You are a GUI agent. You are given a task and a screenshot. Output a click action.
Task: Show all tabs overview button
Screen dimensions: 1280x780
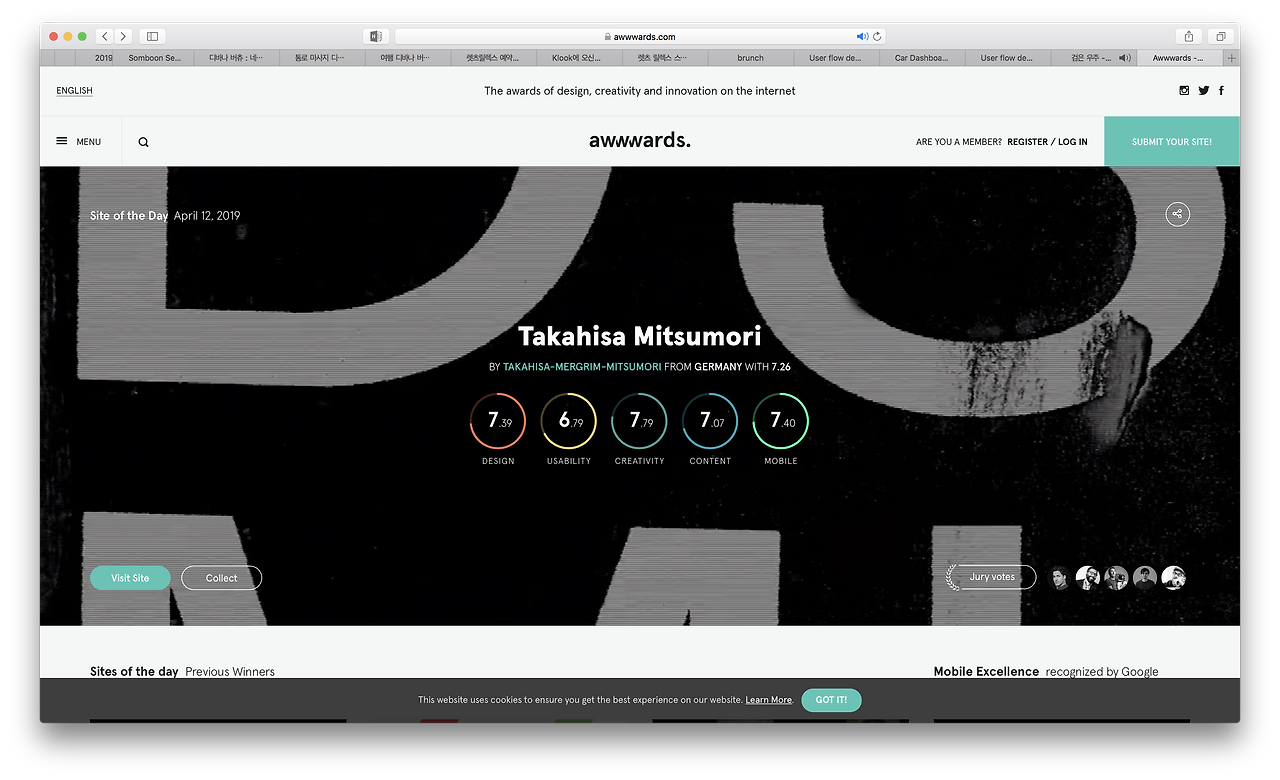click(x=1221, y=36)
